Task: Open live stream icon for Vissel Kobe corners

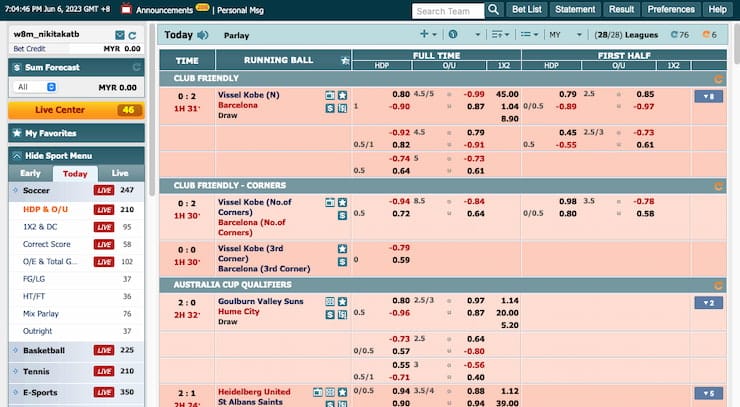Action: [330, 203]
